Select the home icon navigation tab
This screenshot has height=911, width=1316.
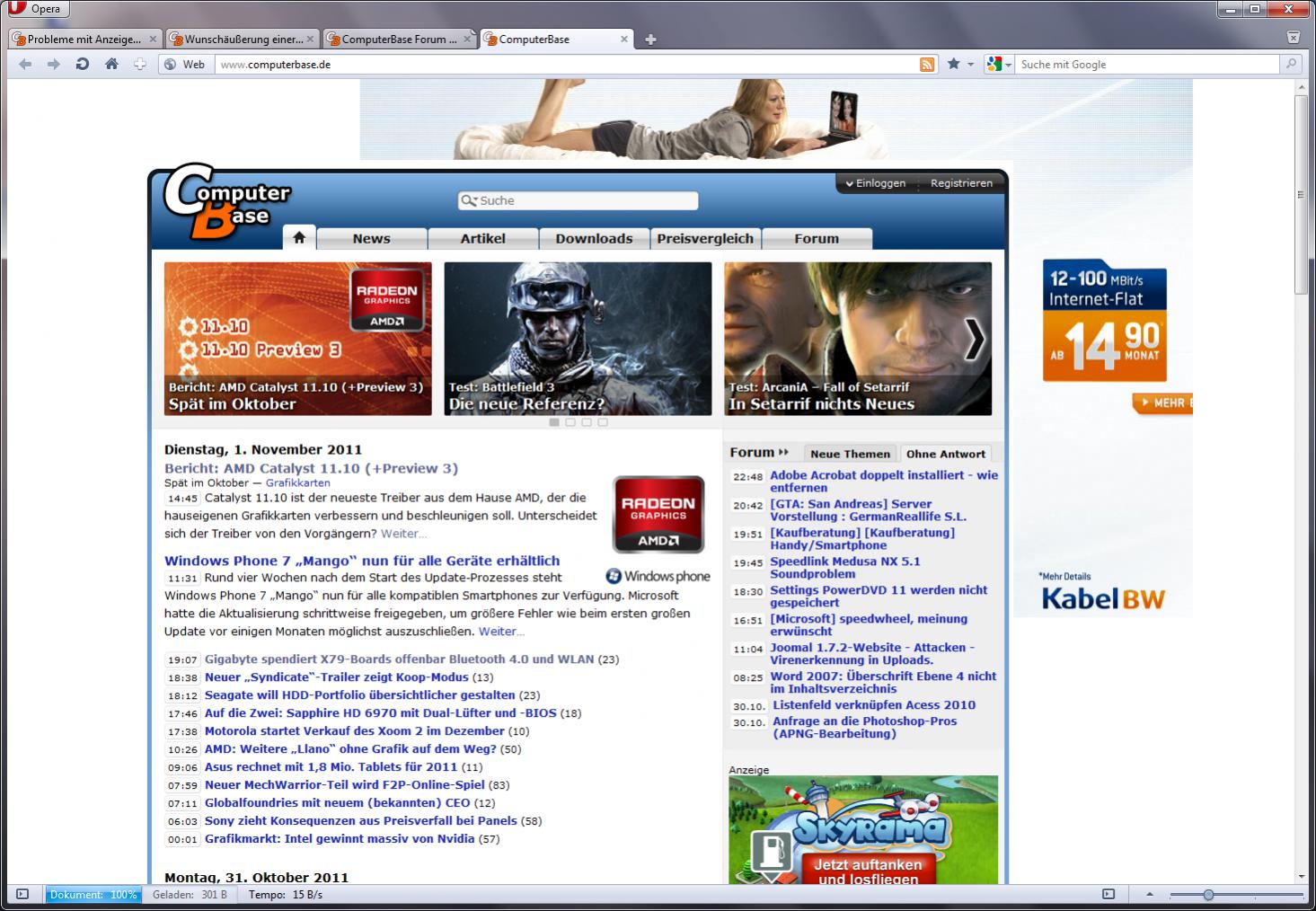pyautogui.click(x=299, y=238)
